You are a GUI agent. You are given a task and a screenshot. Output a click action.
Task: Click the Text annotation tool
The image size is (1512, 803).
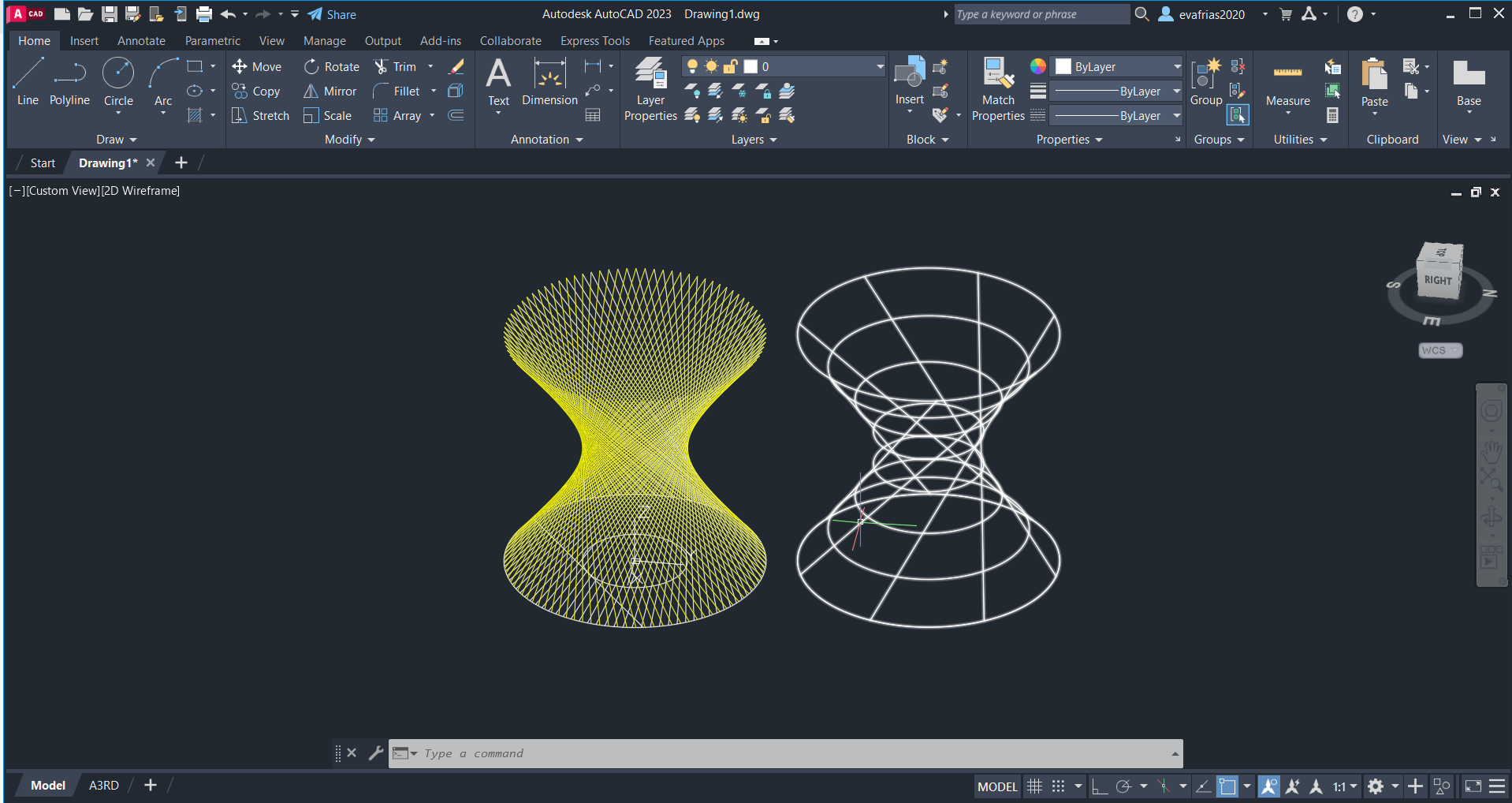tap(498, 82)
